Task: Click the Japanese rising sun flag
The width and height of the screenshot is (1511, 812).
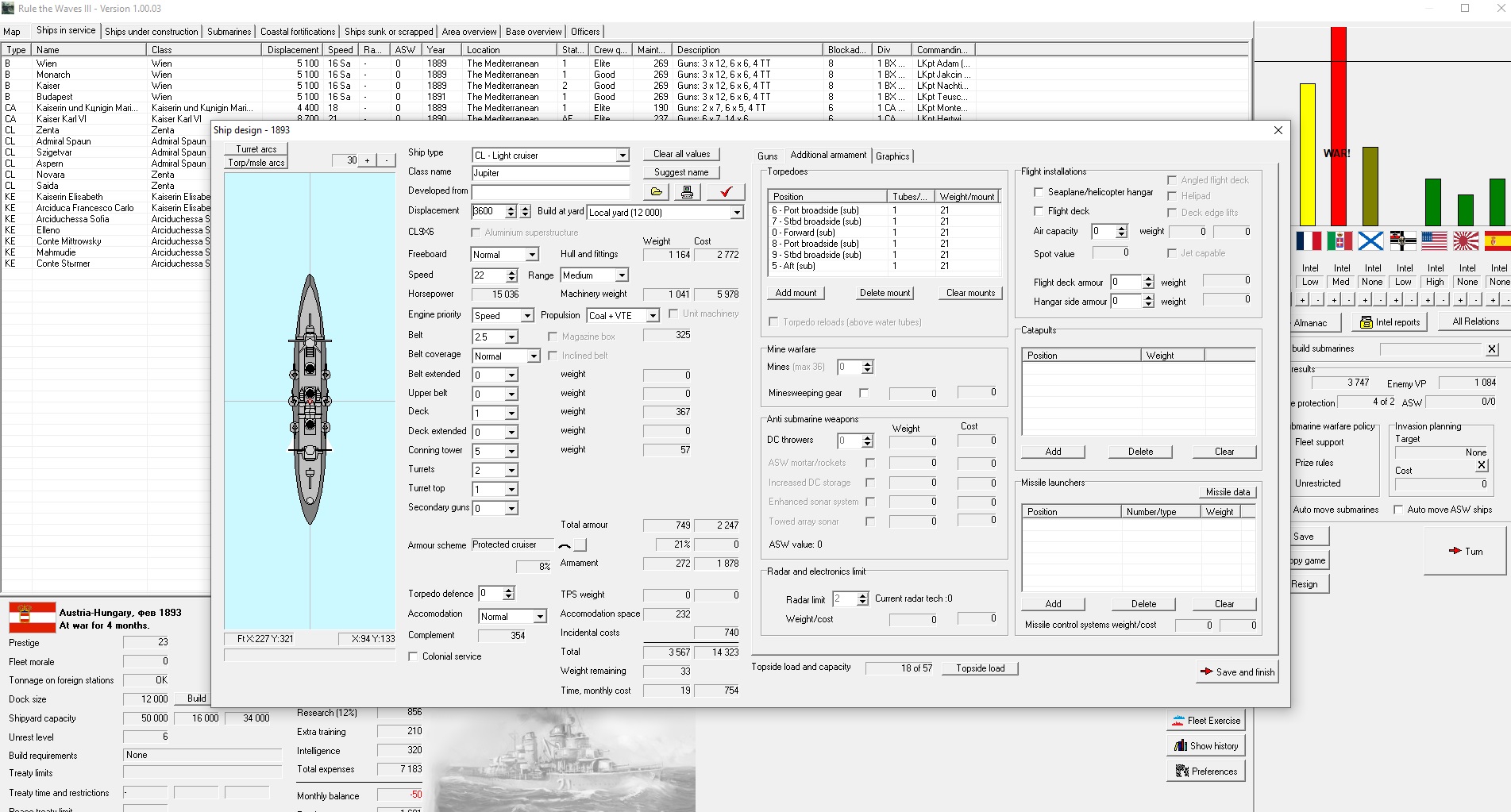Action: (1466, 241)
